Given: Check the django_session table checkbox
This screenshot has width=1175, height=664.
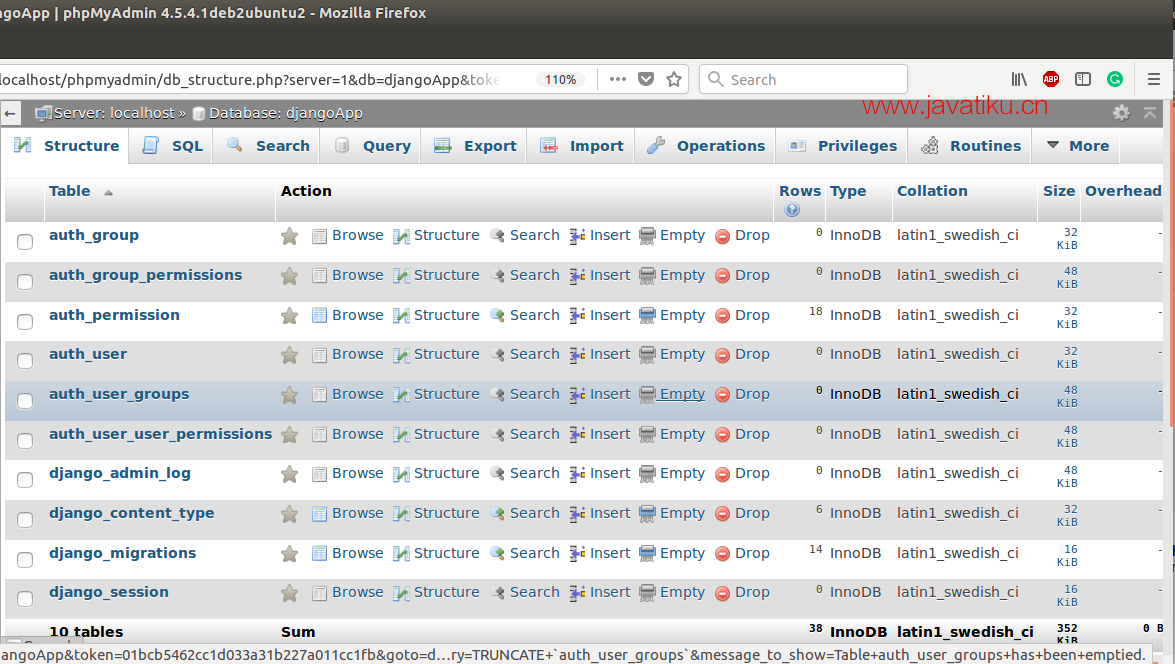Looking at the screenshot, I should point(25,599).
